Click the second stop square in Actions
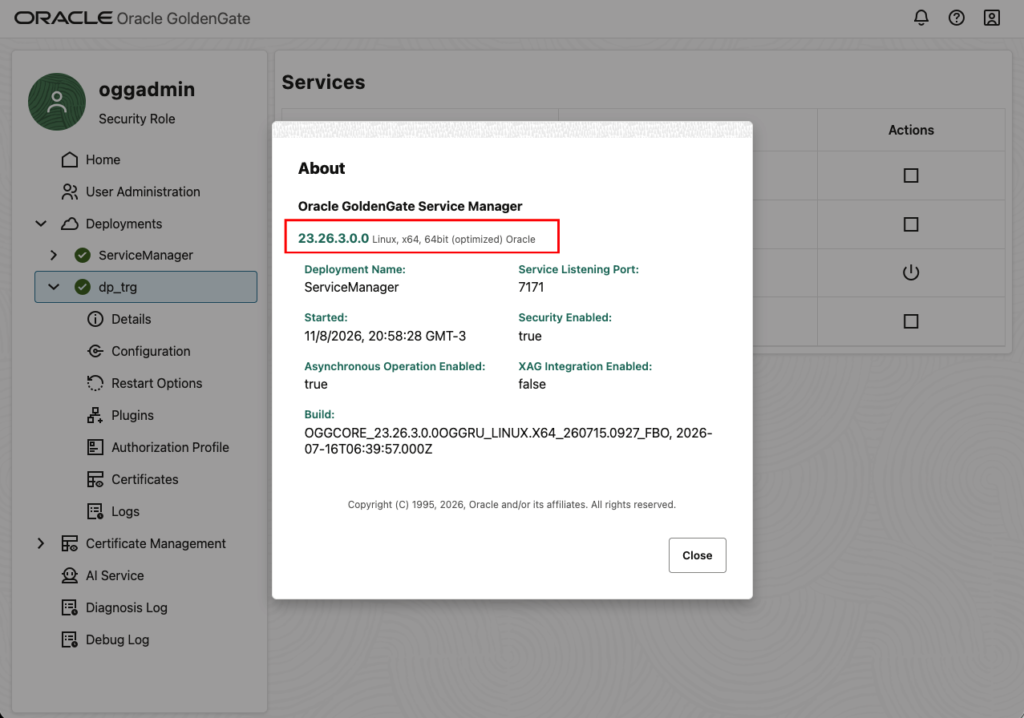Image resolution: width=1024 pixels, height=718 pixels. [x=910, y=224]
